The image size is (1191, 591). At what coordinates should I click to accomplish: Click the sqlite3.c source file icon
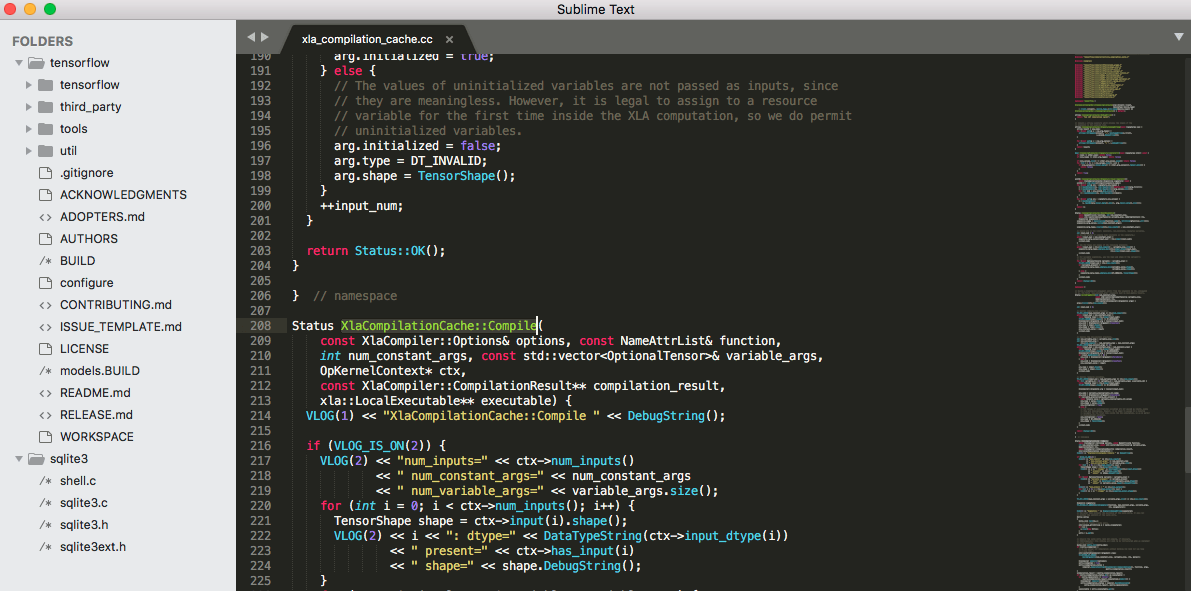click(x=46, y=503)
